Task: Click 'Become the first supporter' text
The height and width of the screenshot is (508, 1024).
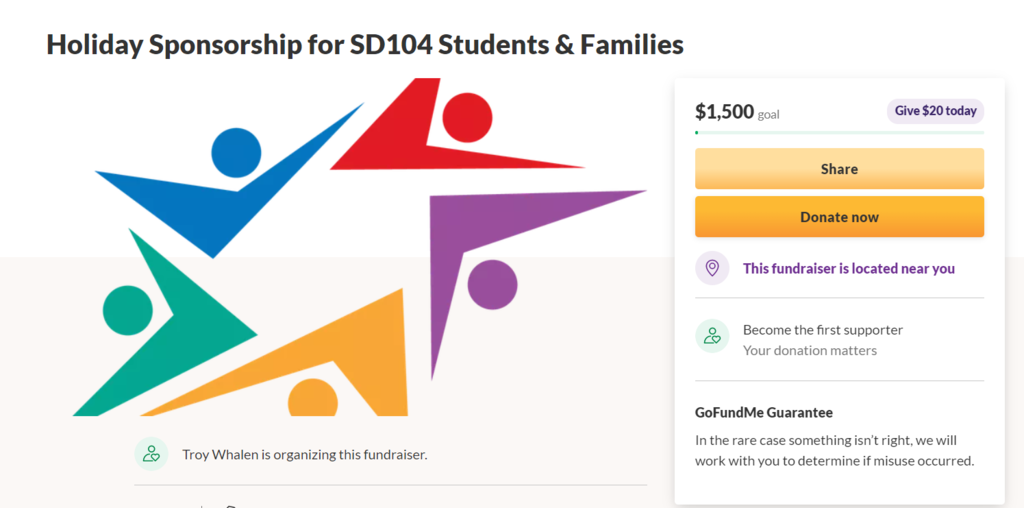Action: pos(823,330)
